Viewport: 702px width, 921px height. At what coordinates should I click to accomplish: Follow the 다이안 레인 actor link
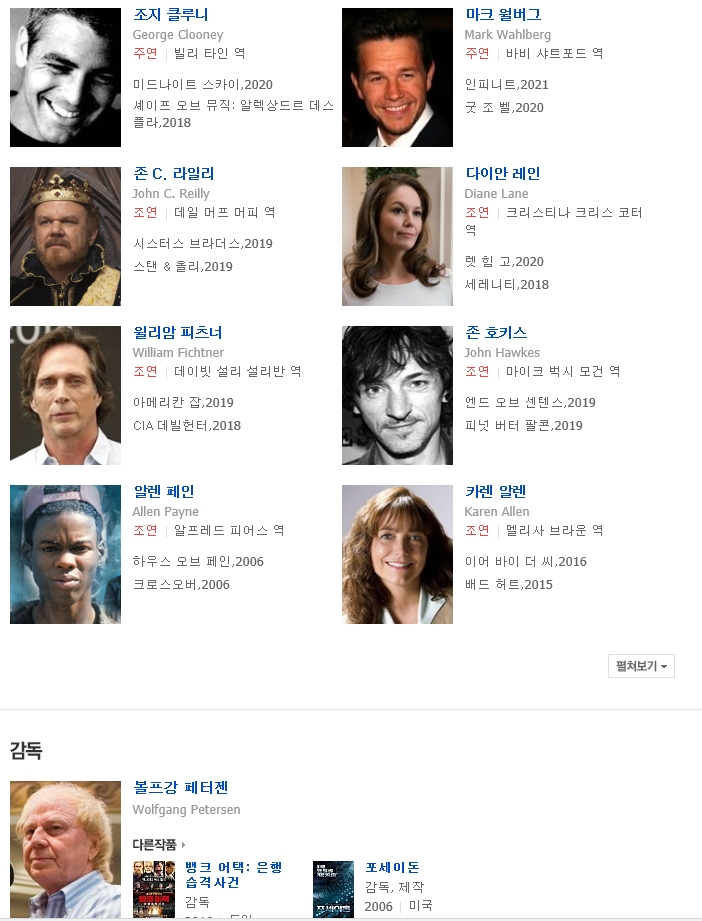pos(502,174)
